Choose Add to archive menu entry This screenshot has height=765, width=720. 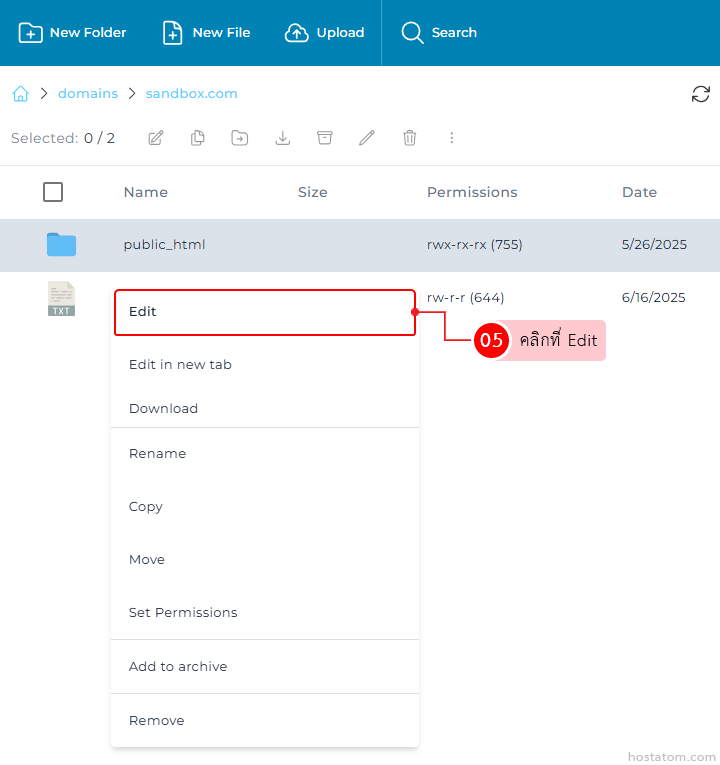(178, 667)
